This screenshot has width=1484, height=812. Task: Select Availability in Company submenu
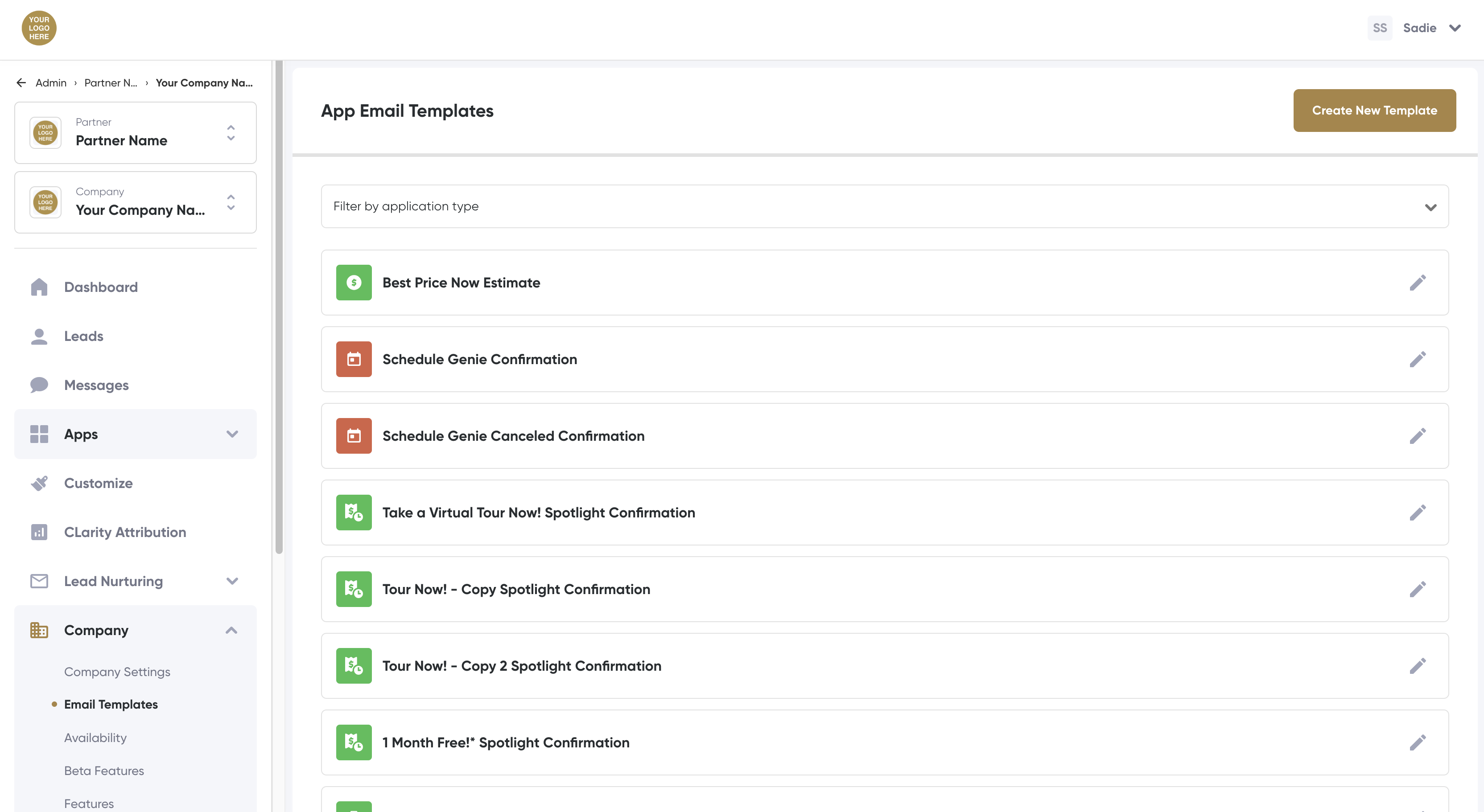[95, 738]
